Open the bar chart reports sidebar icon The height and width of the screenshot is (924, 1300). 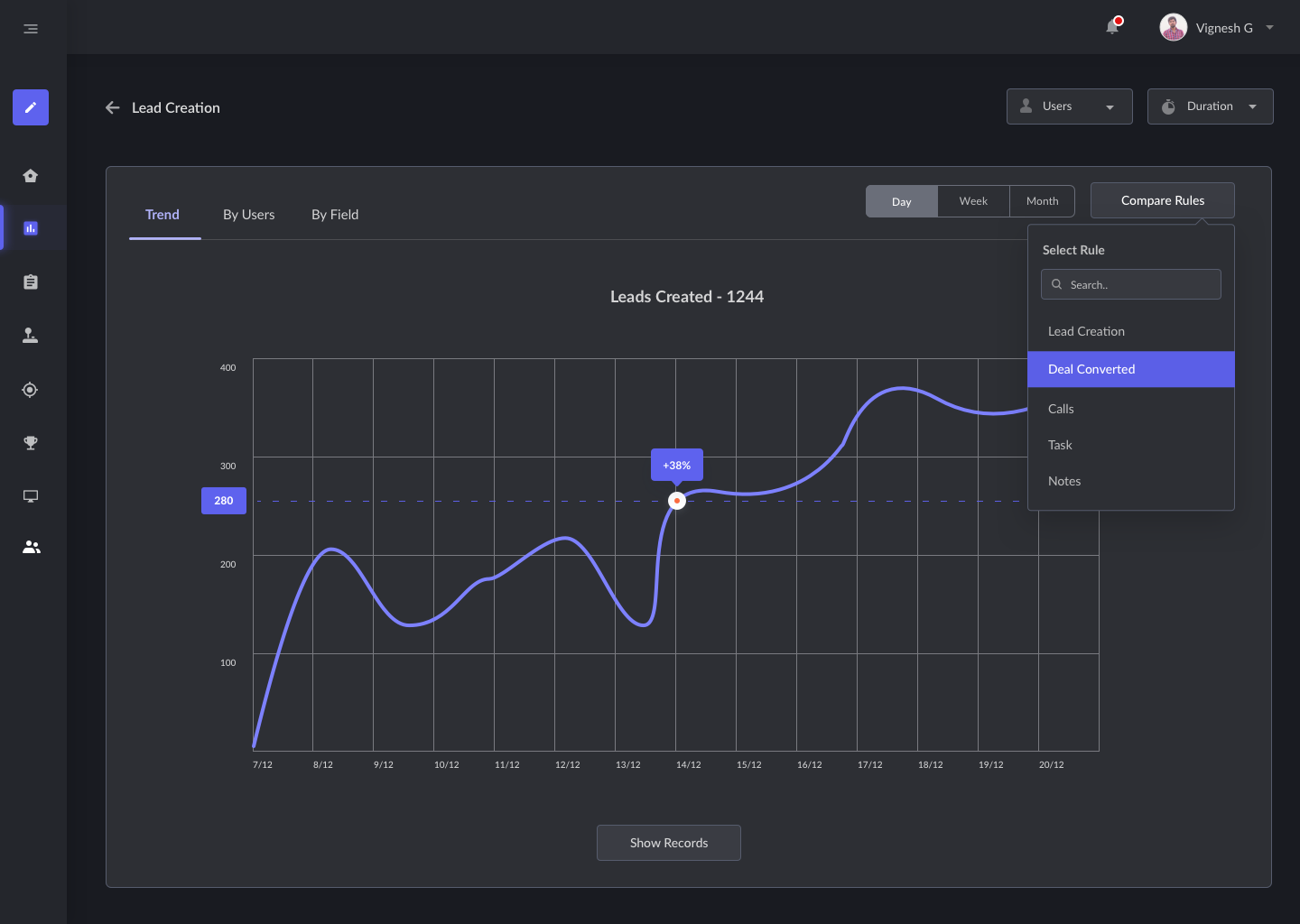click(x=31, y=228)
